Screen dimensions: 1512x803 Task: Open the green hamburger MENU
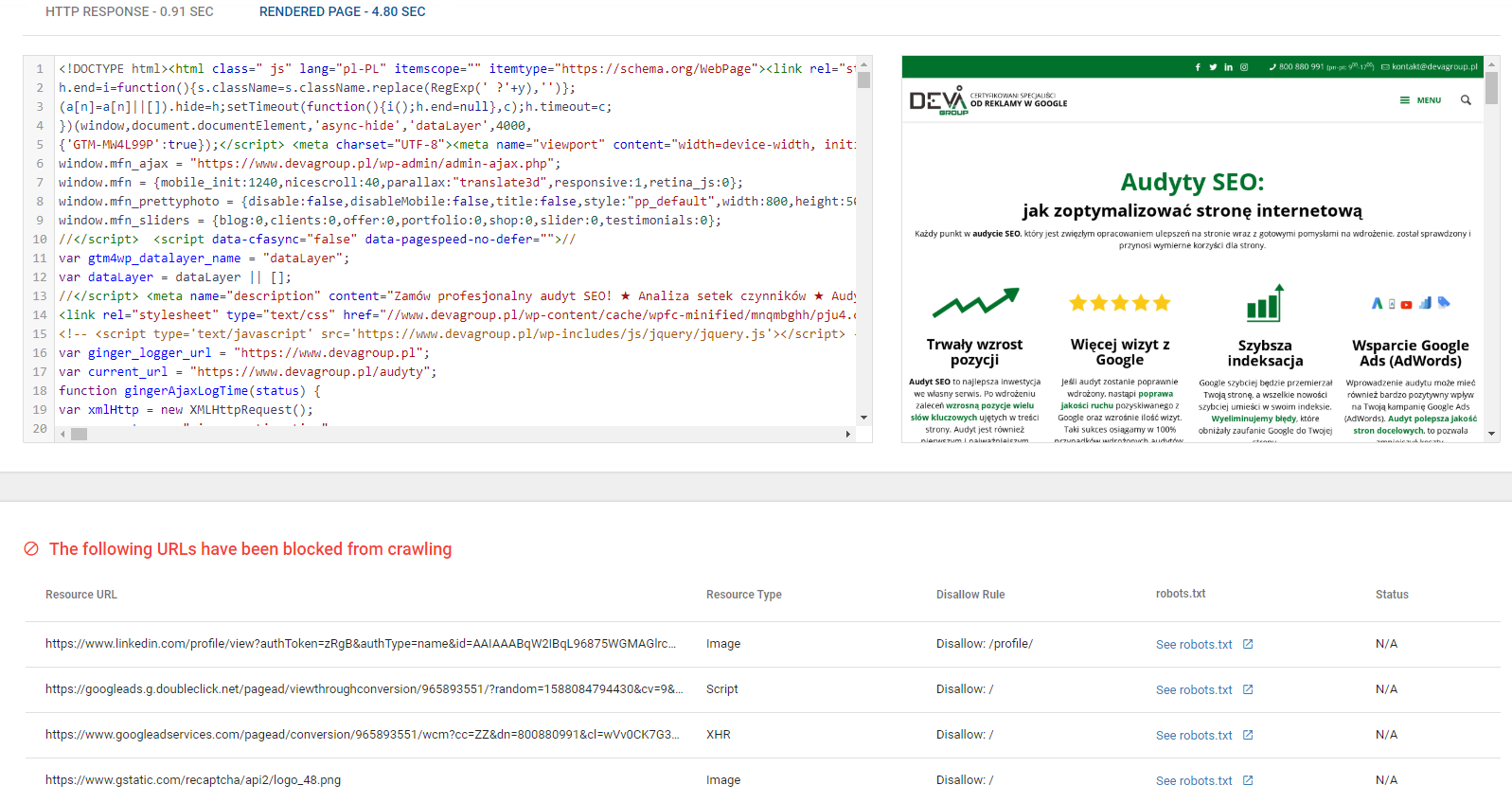[x=1420, y=100]
